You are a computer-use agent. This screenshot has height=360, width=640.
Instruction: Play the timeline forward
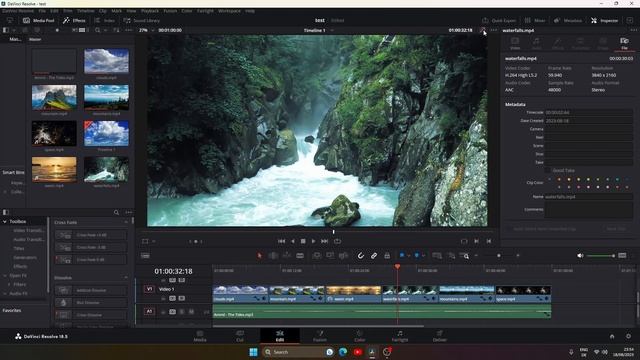[313, 241]
